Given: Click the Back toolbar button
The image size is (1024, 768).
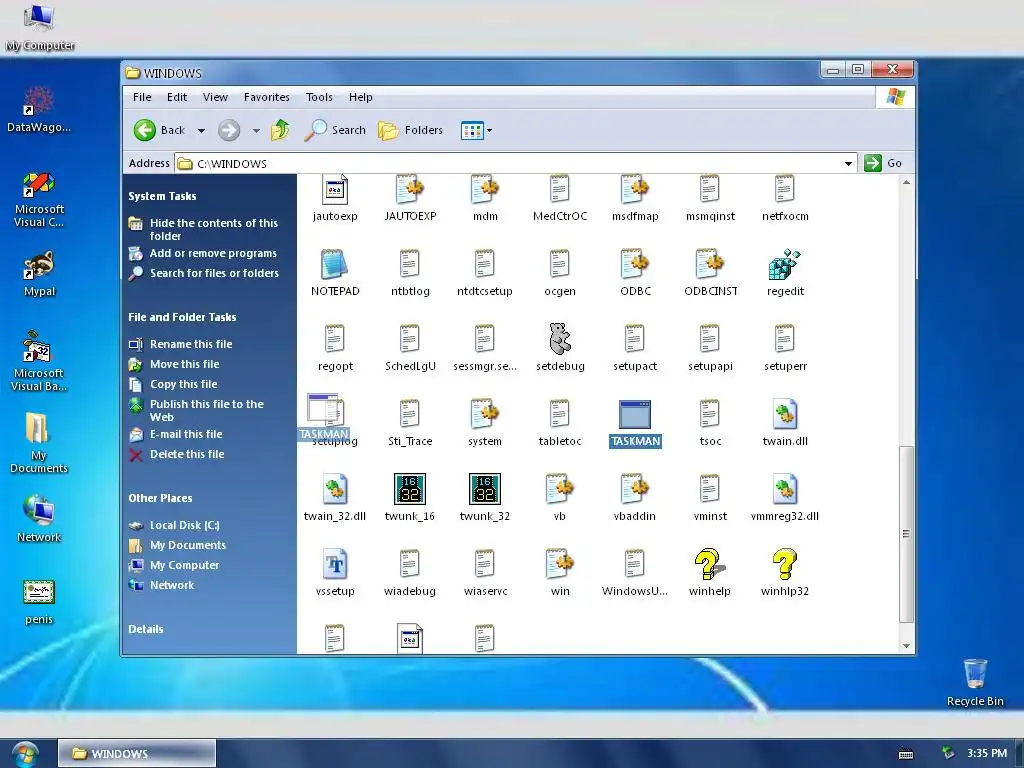Looking at the screenshot, I should coord(160,130).
